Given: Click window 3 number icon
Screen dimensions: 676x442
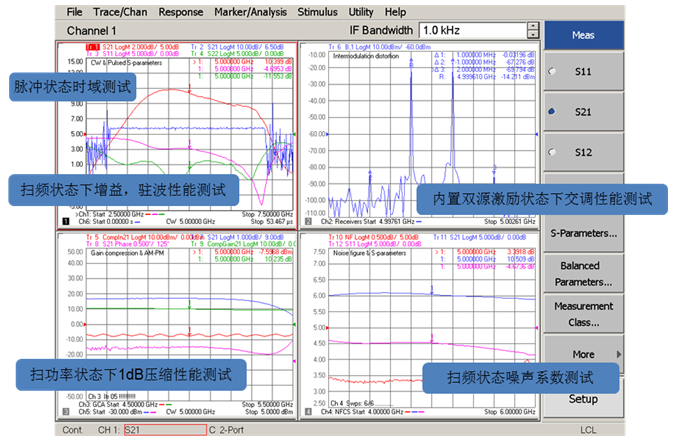Looking at the screenshot, I should click(66, 412).
